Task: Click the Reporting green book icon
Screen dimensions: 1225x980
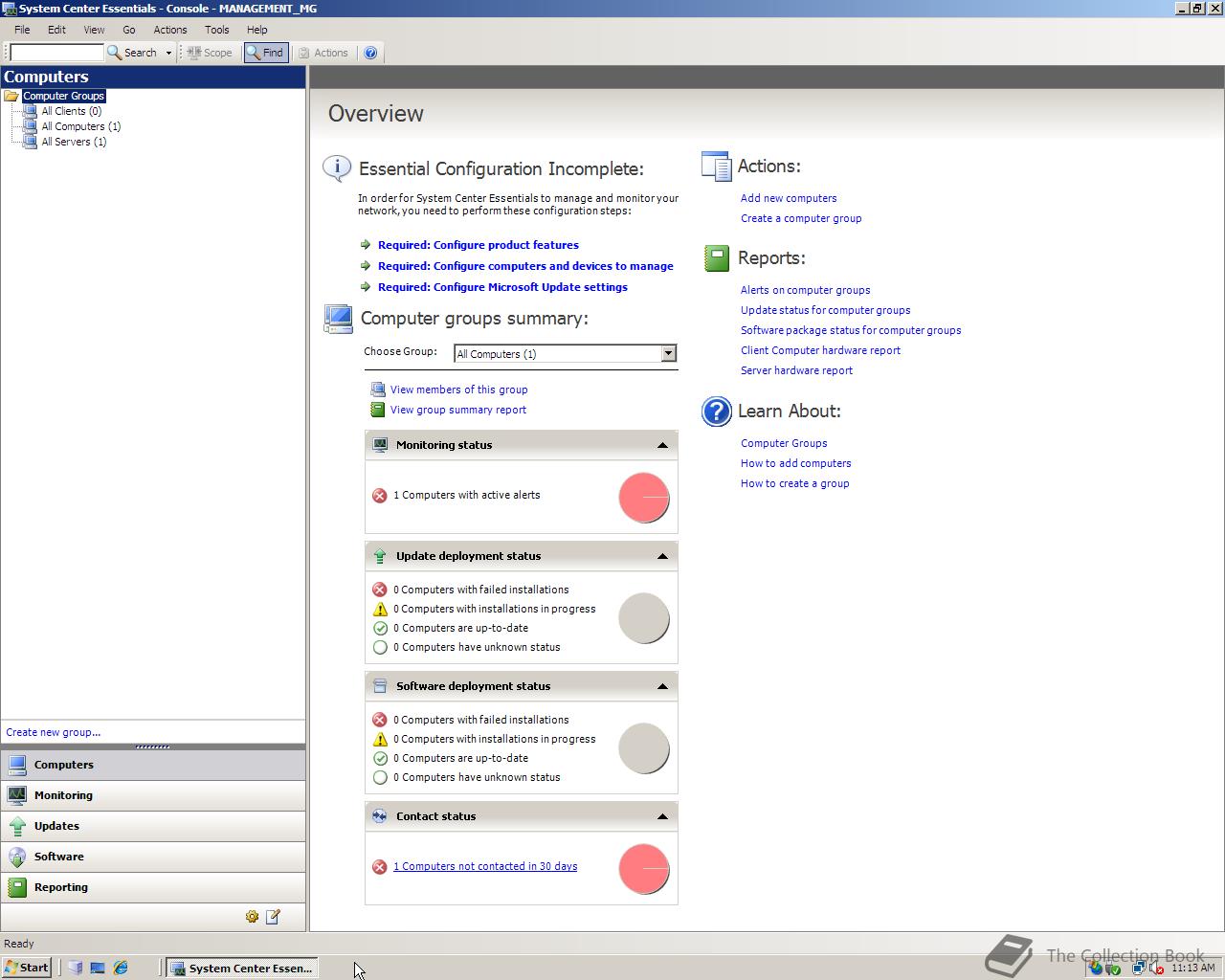Action: coord(17,887)
